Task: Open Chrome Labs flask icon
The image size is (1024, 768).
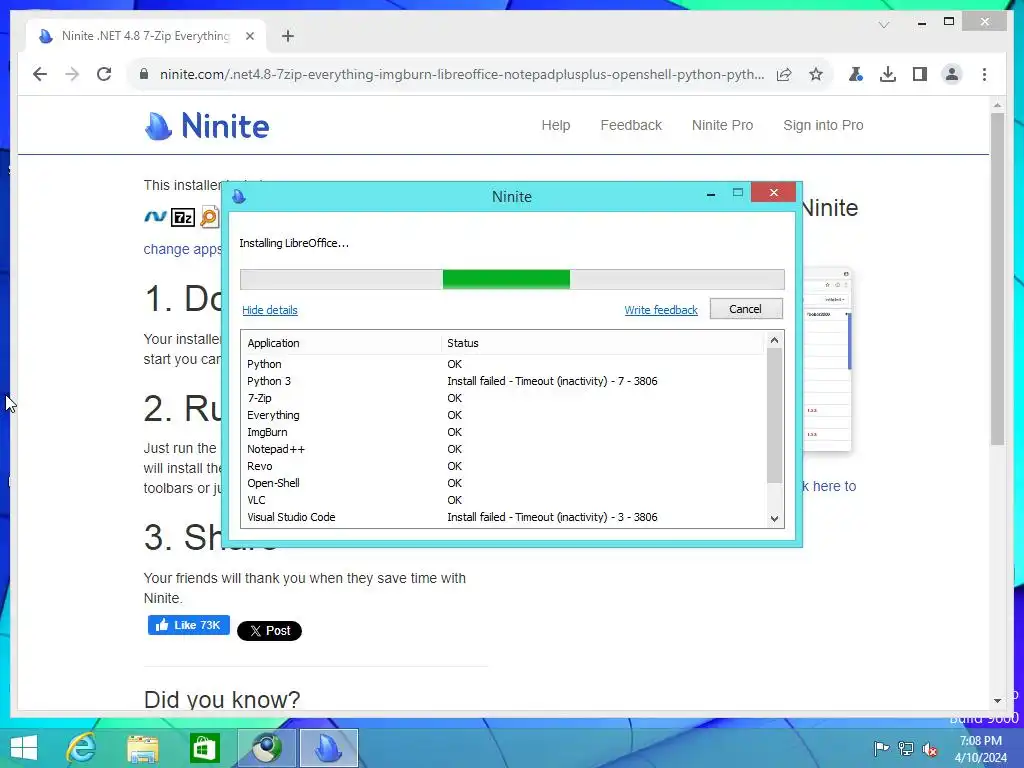Action: (x=856, y=74)
